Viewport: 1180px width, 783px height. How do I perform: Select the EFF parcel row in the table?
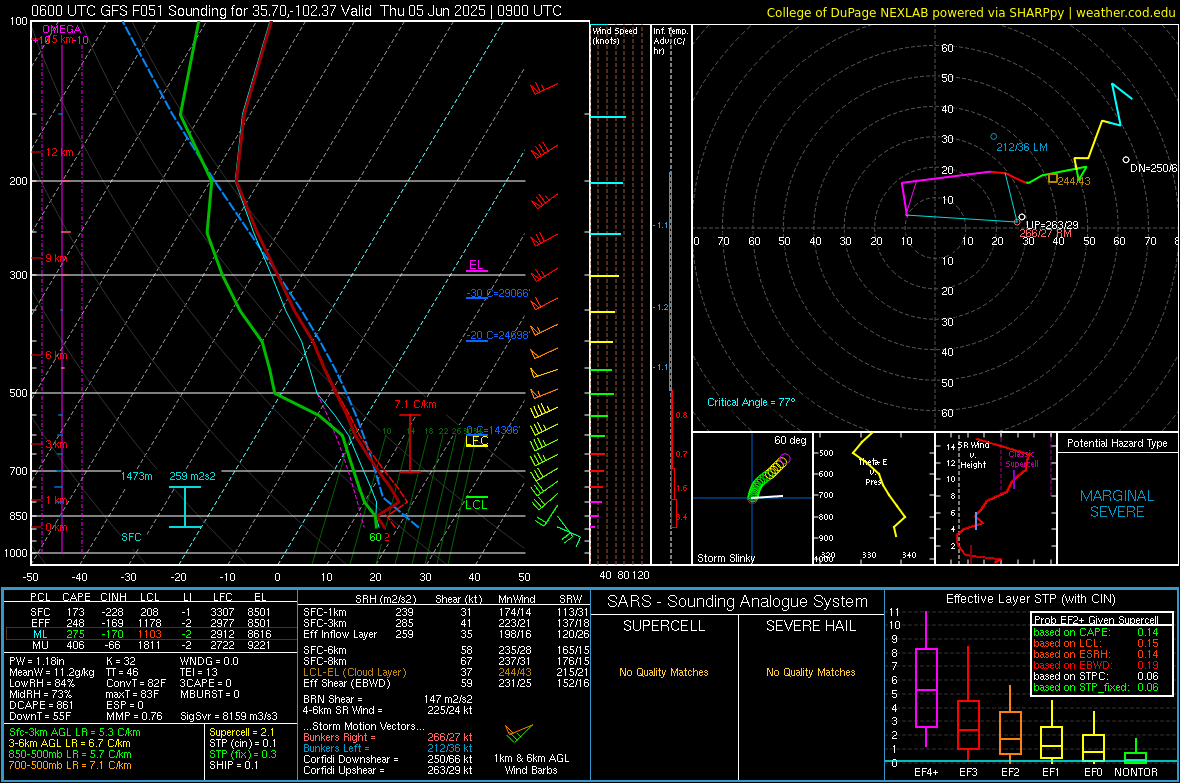151,623
